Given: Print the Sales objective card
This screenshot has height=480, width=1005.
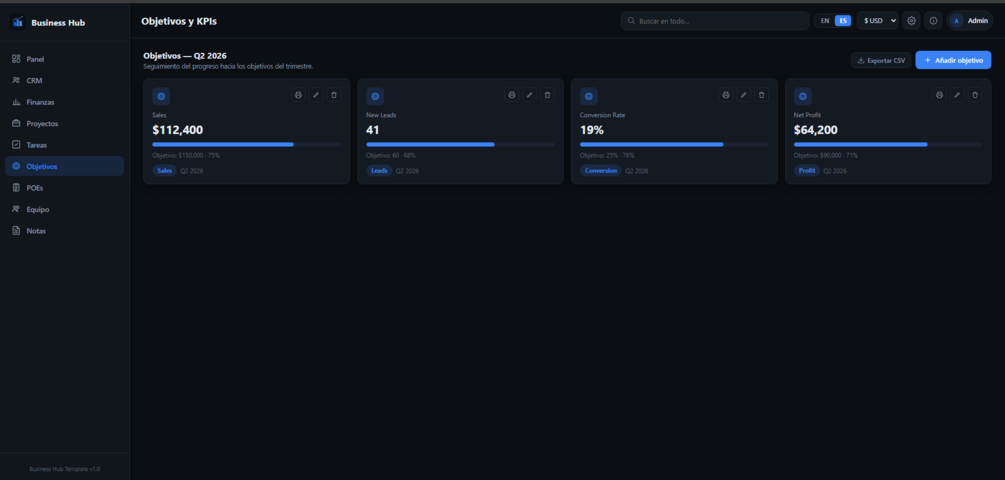Looking at the screenshot, I should [x=298, y=95].
